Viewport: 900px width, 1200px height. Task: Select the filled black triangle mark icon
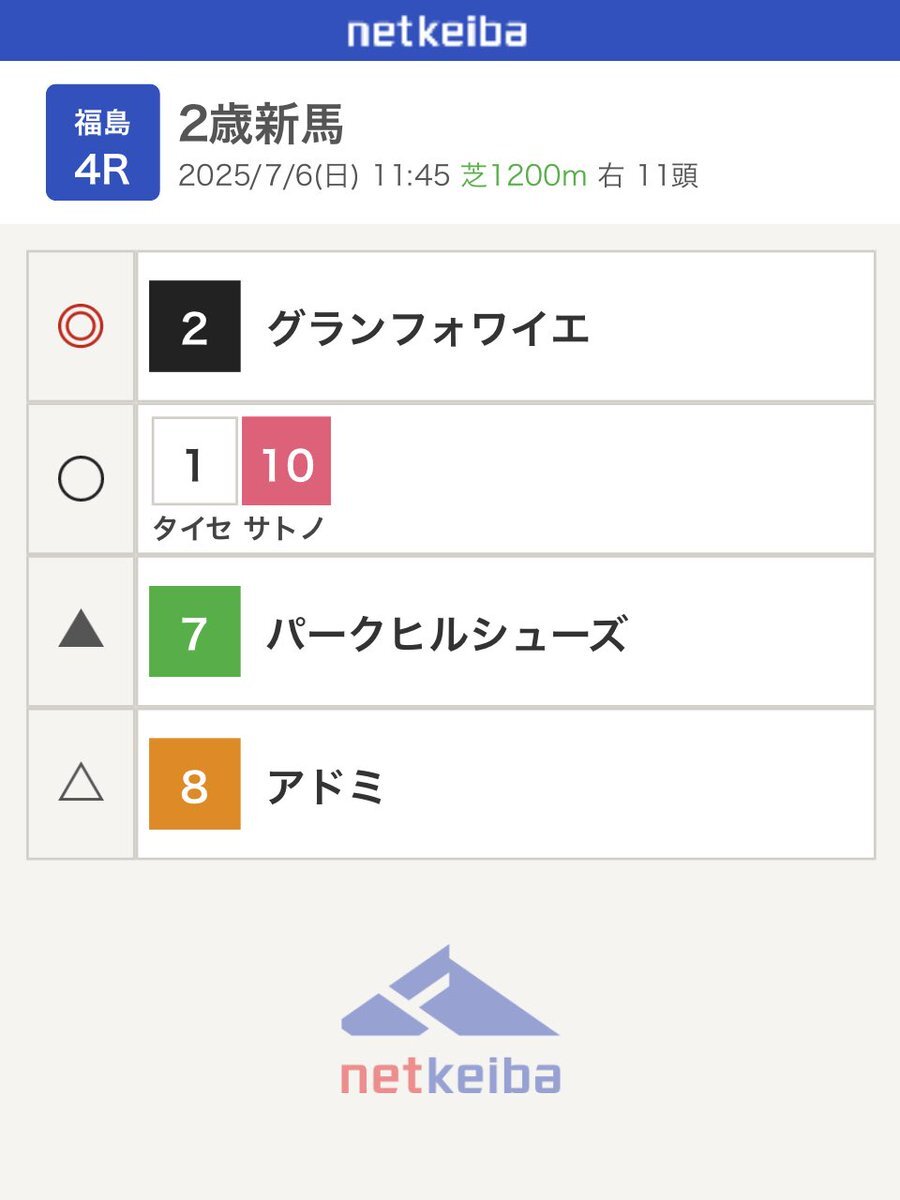[x=80, y=631]
